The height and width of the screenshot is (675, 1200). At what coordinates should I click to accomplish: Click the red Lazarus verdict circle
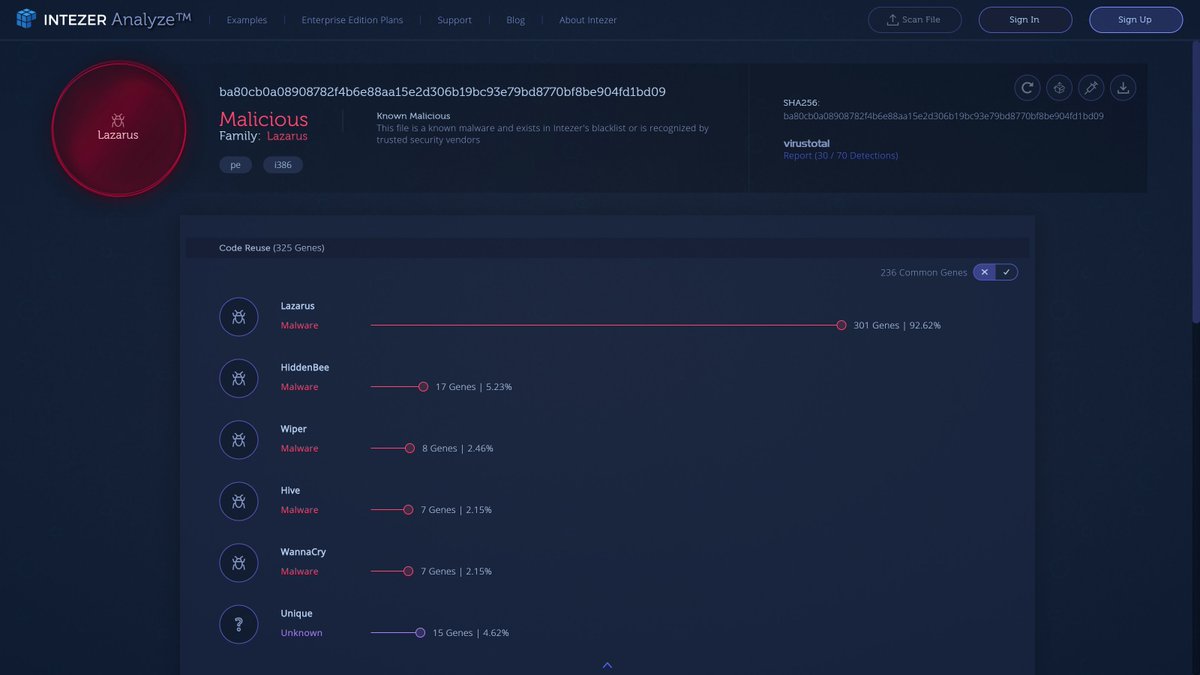click(119, 129)
